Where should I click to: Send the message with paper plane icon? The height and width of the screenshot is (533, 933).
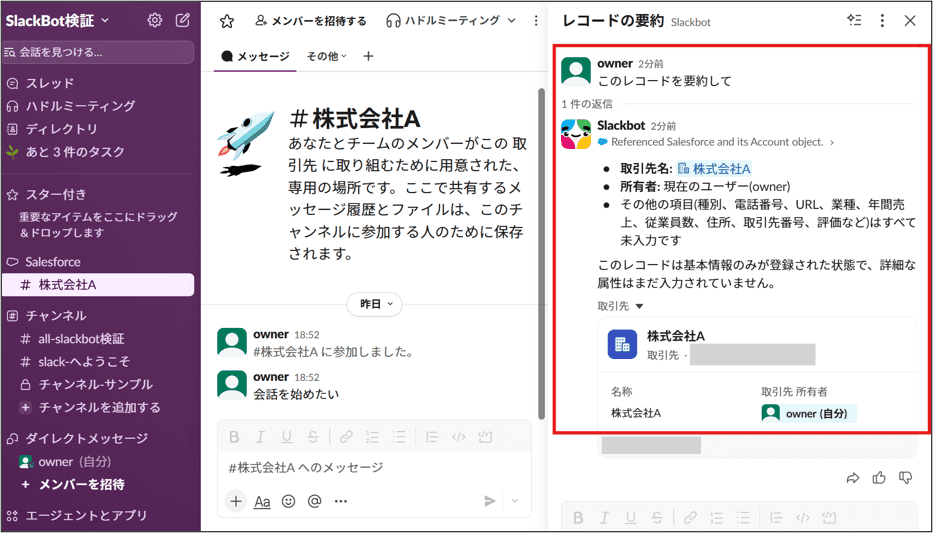[x=490, y=501]
